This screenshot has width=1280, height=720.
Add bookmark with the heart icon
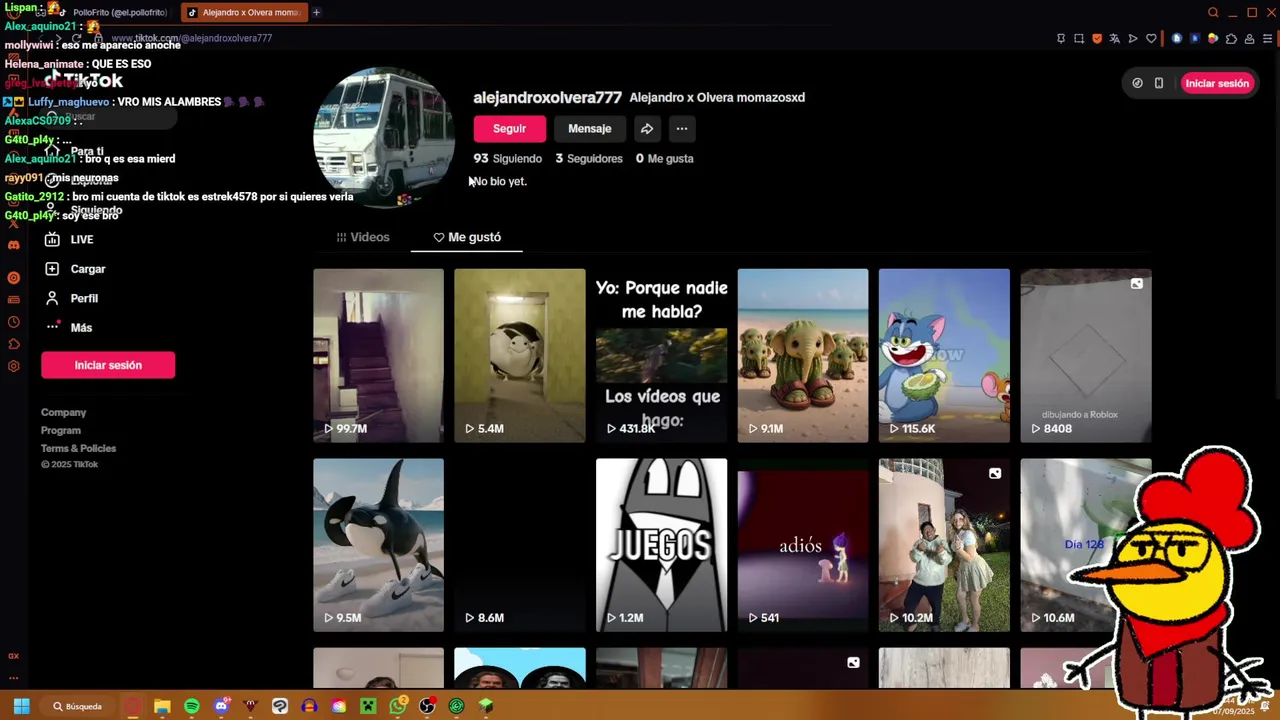[x=1151, y=39]
